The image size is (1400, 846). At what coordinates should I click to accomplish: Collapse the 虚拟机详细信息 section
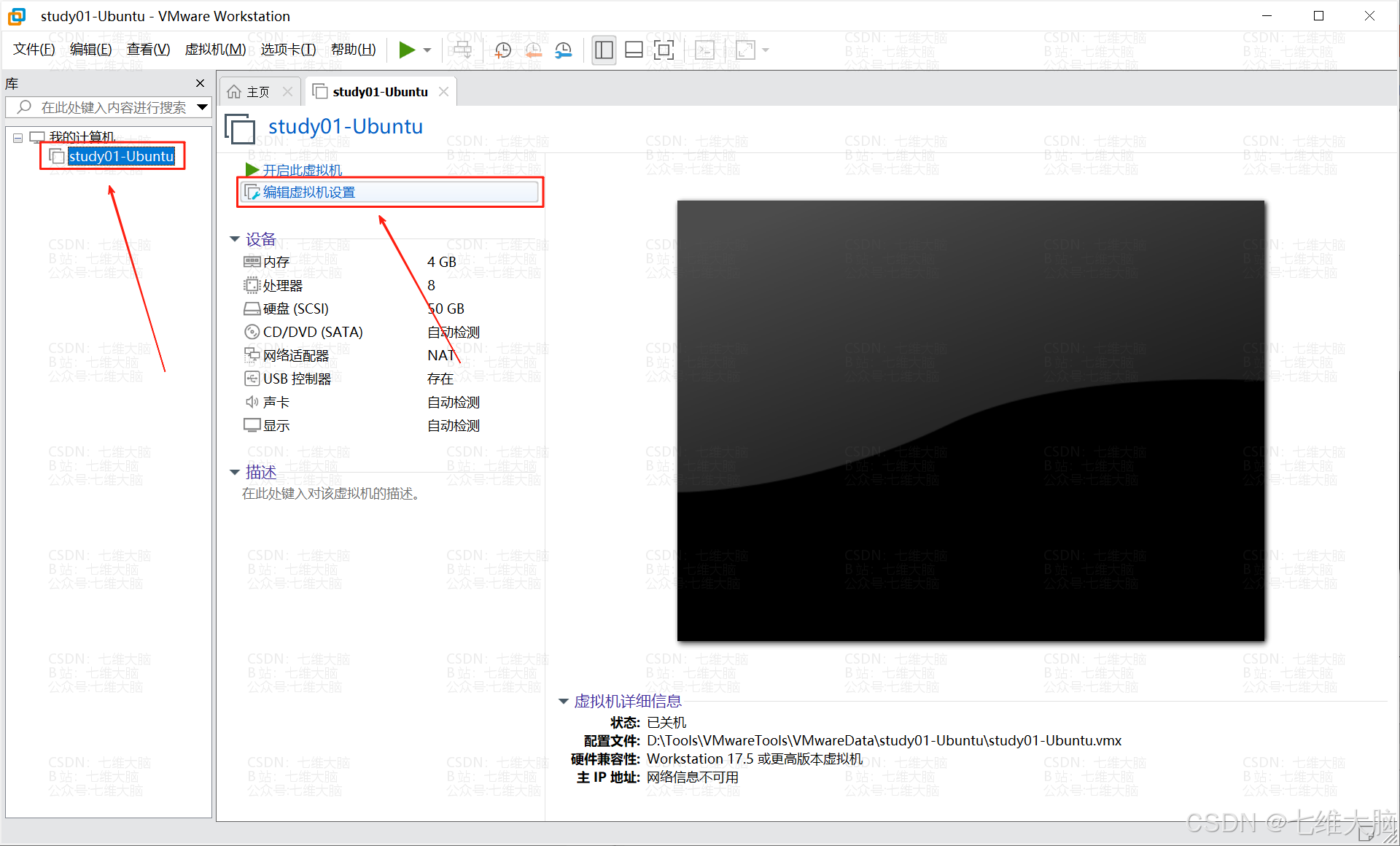click(x=563, y=702)
